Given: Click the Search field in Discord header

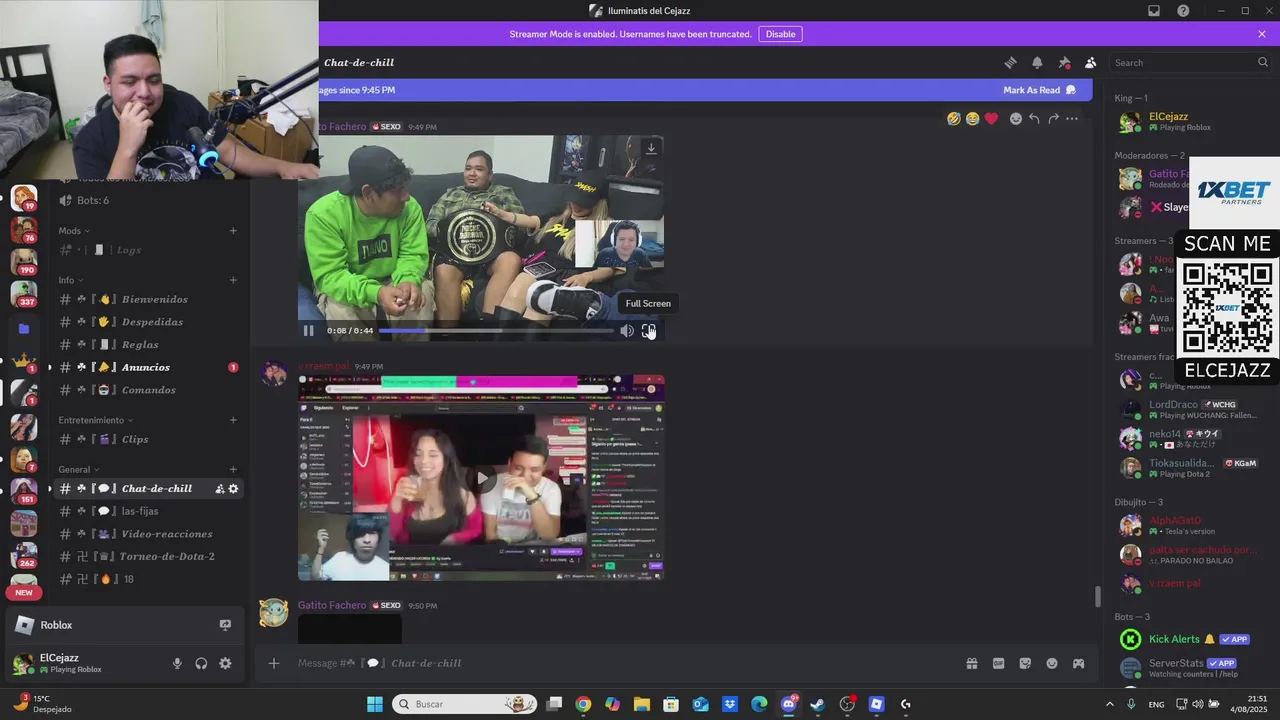Looking at the screenshot, I should 1190,62.
